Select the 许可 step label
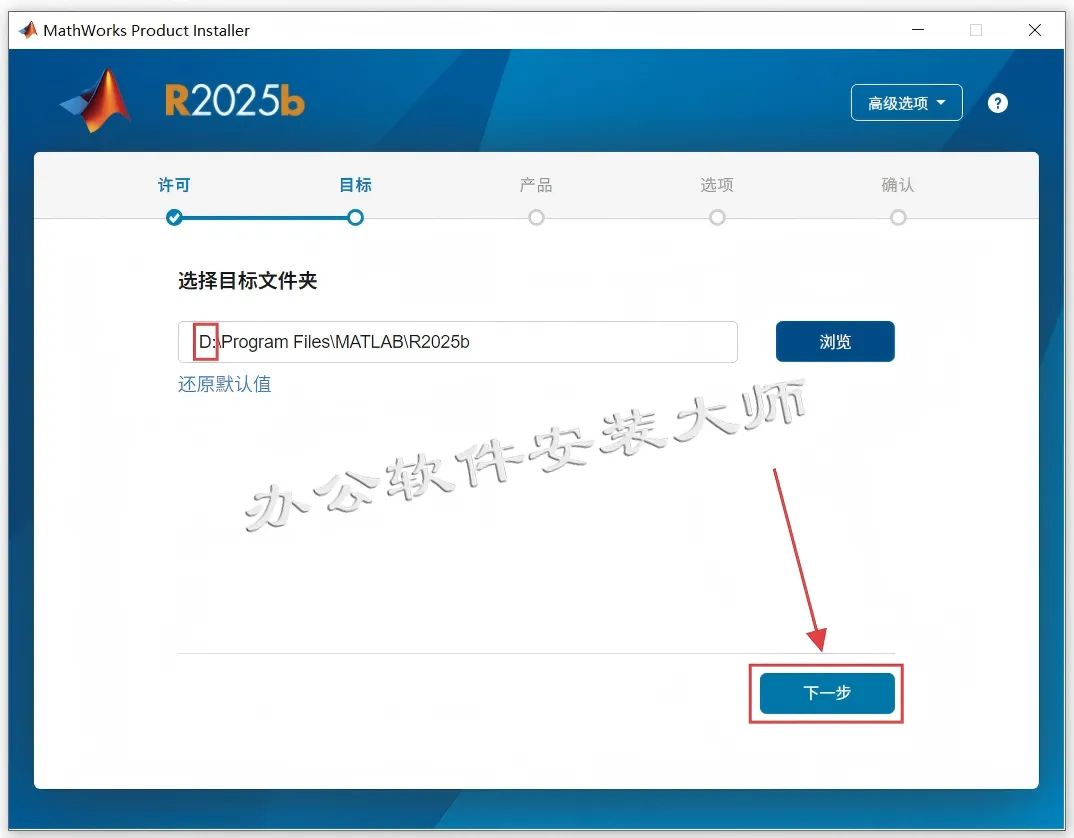This screenshot has width=1074, height=838. [x=174, y=185]
